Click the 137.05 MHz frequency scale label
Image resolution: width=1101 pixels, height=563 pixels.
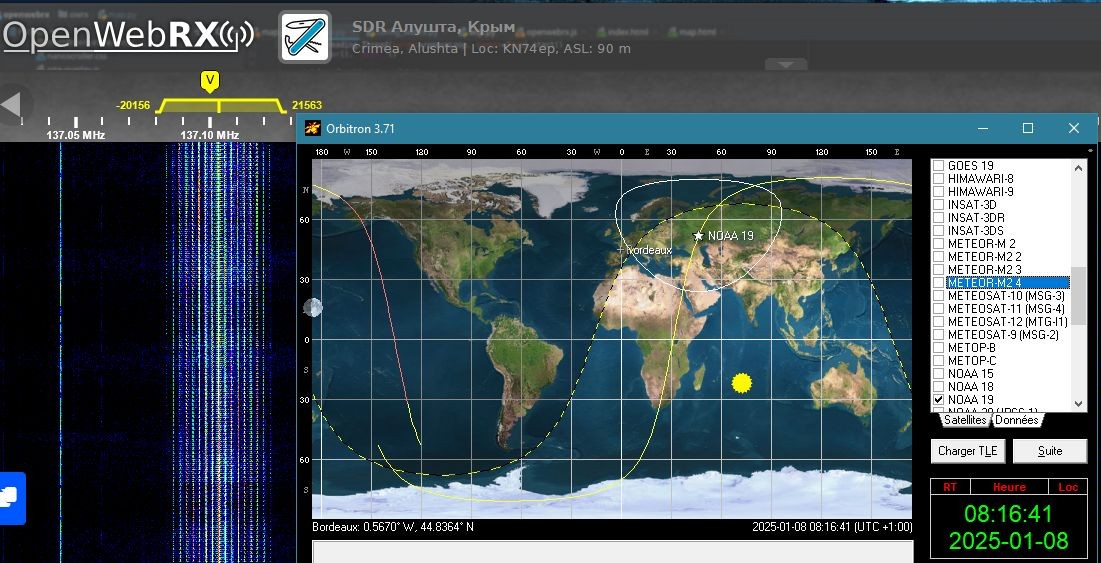(x=76, y=135)
